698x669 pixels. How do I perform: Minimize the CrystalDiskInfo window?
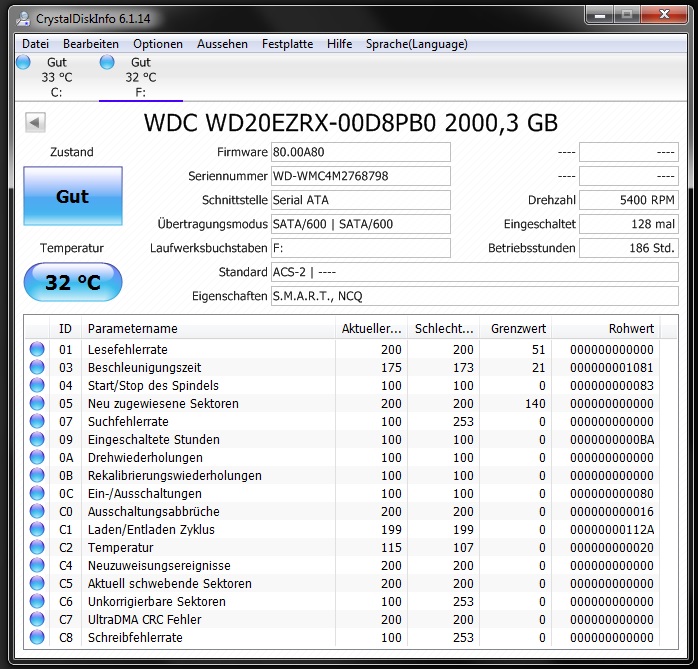coord(600,16)
